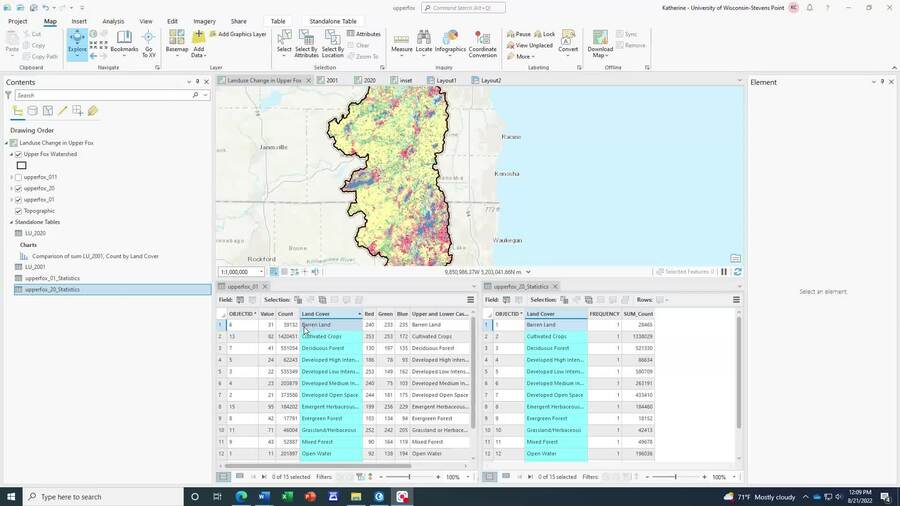Collapse the Landuse Change in Upper Fox map
Image resolution: width=900 pixels, height=506 pixels.
7,143
